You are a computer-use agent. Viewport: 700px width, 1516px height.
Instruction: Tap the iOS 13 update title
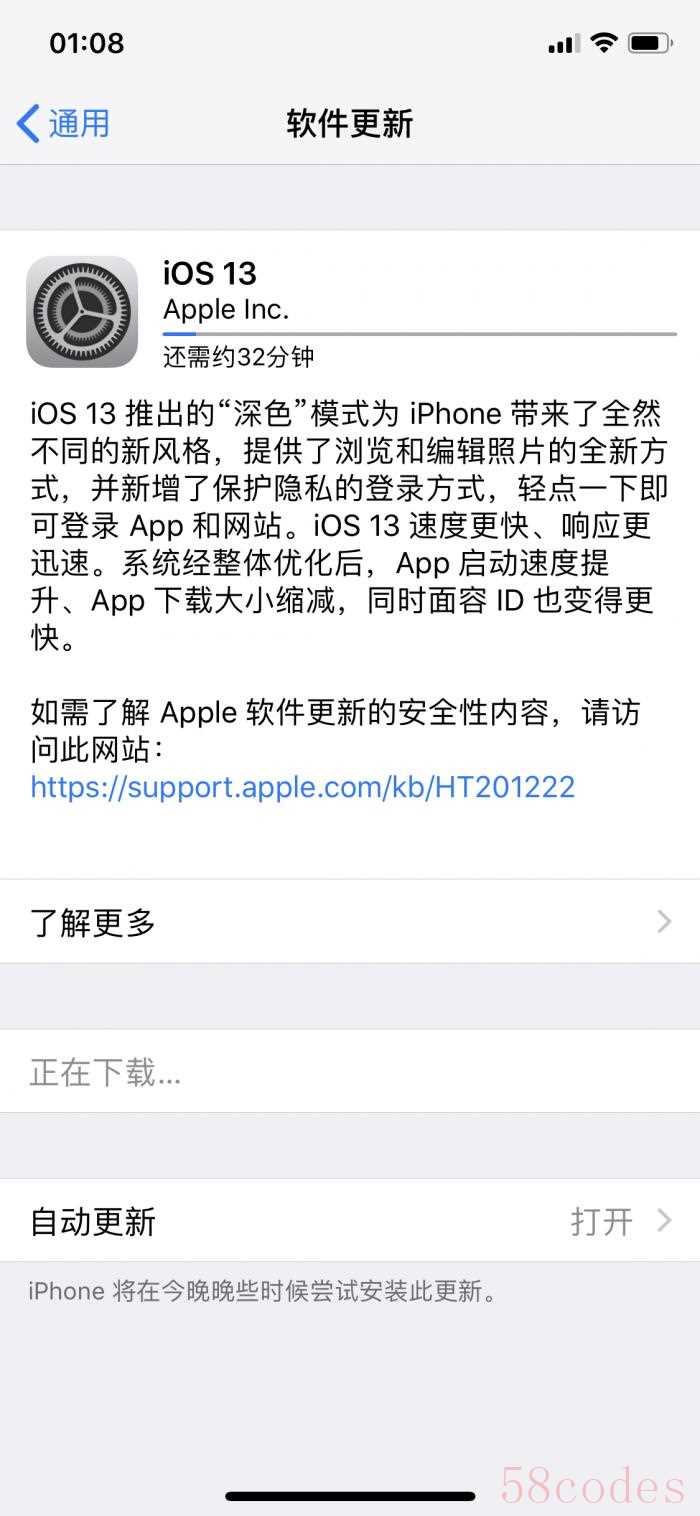click(210, 273)
